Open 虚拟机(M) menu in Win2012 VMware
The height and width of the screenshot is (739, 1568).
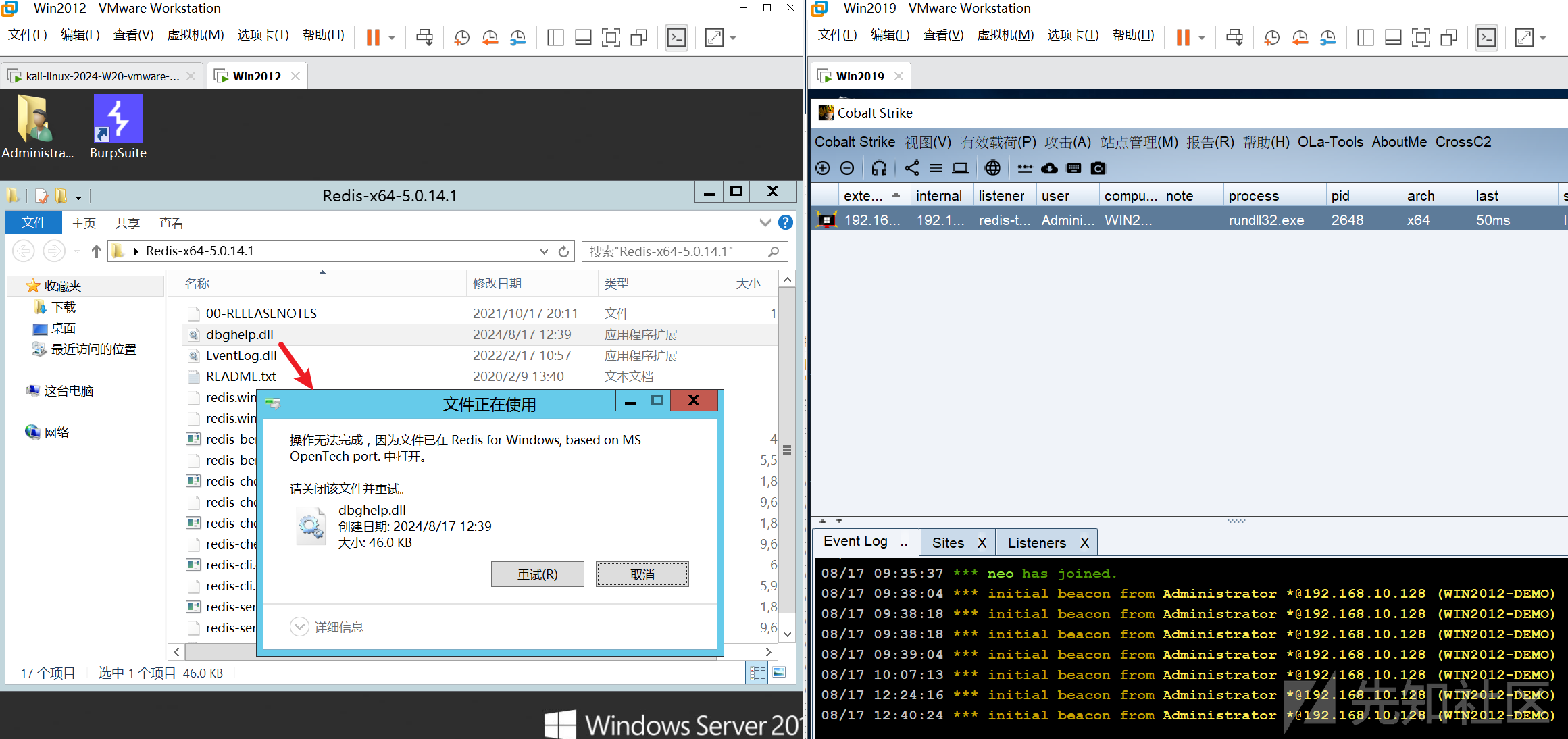195,35
